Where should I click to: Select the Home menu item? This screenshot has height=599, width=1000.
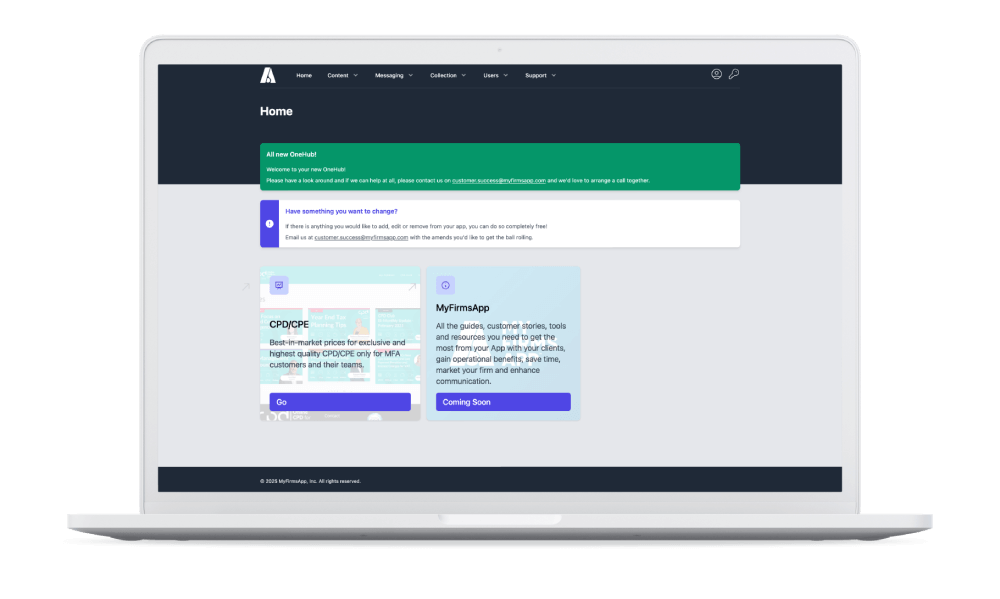point(304,75)
